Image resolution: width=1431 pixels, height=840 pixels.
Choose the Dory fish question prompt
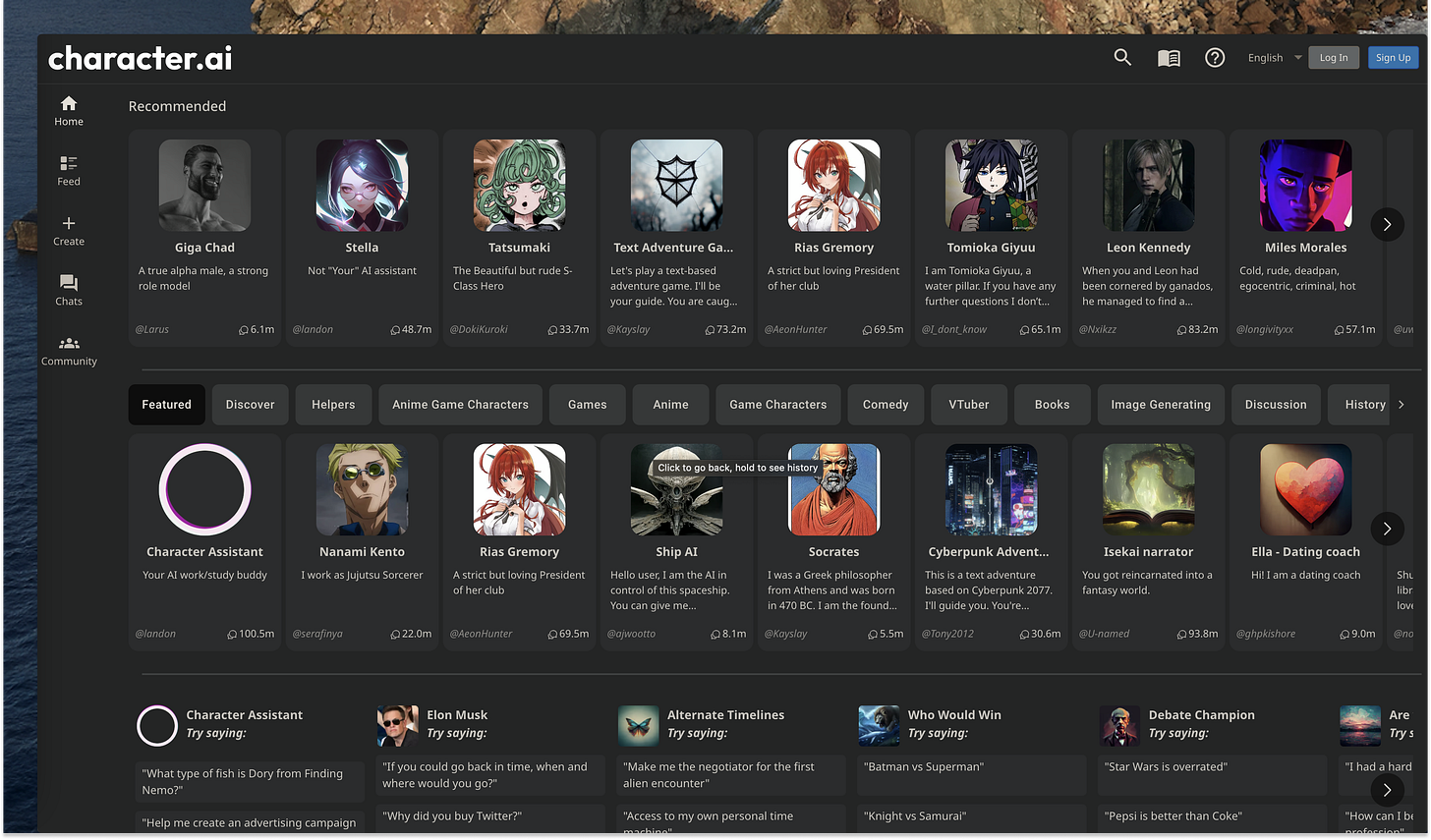coord(250,782)
